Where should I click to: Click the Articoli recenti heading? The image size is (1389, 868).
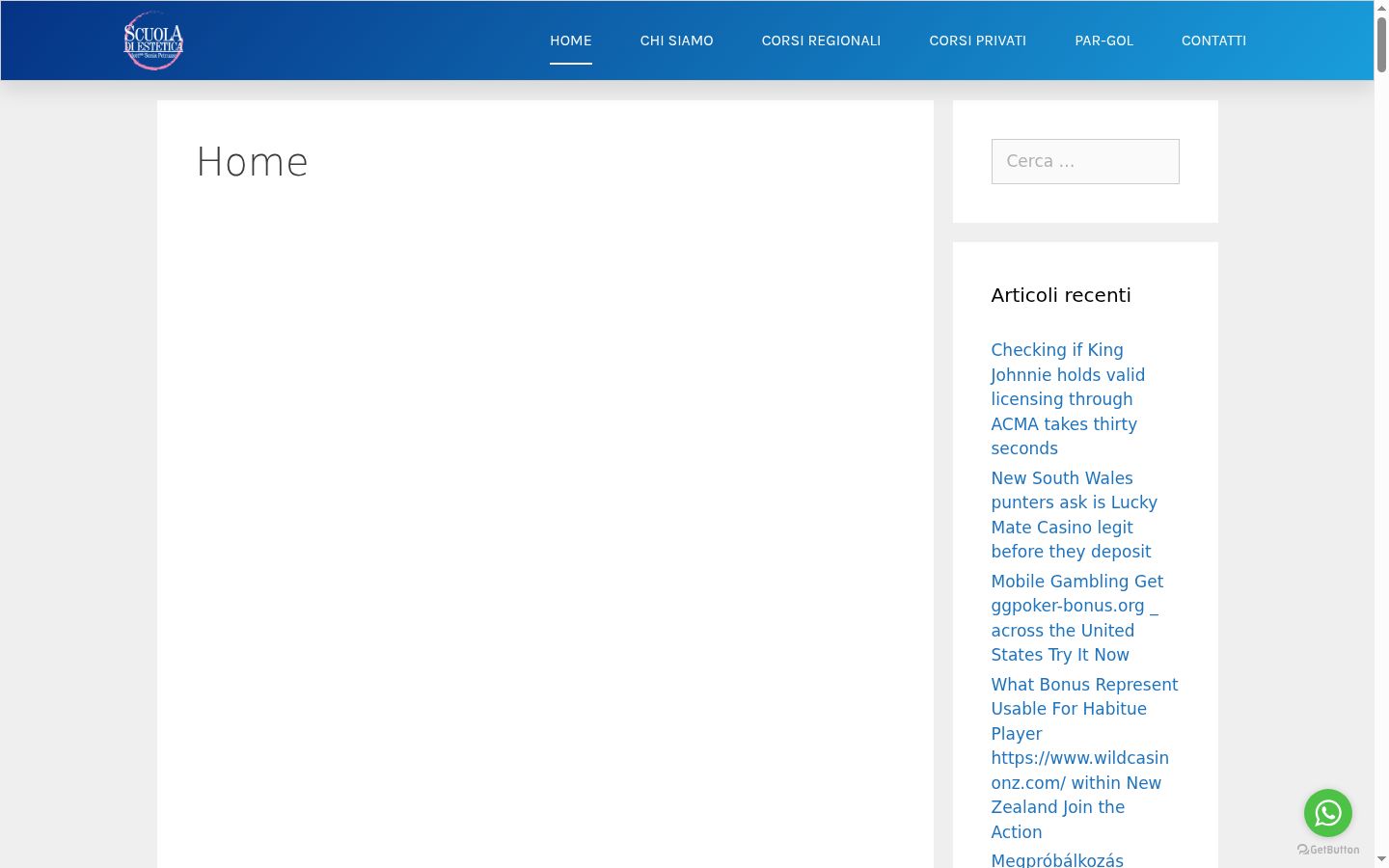pos(1061,295)
